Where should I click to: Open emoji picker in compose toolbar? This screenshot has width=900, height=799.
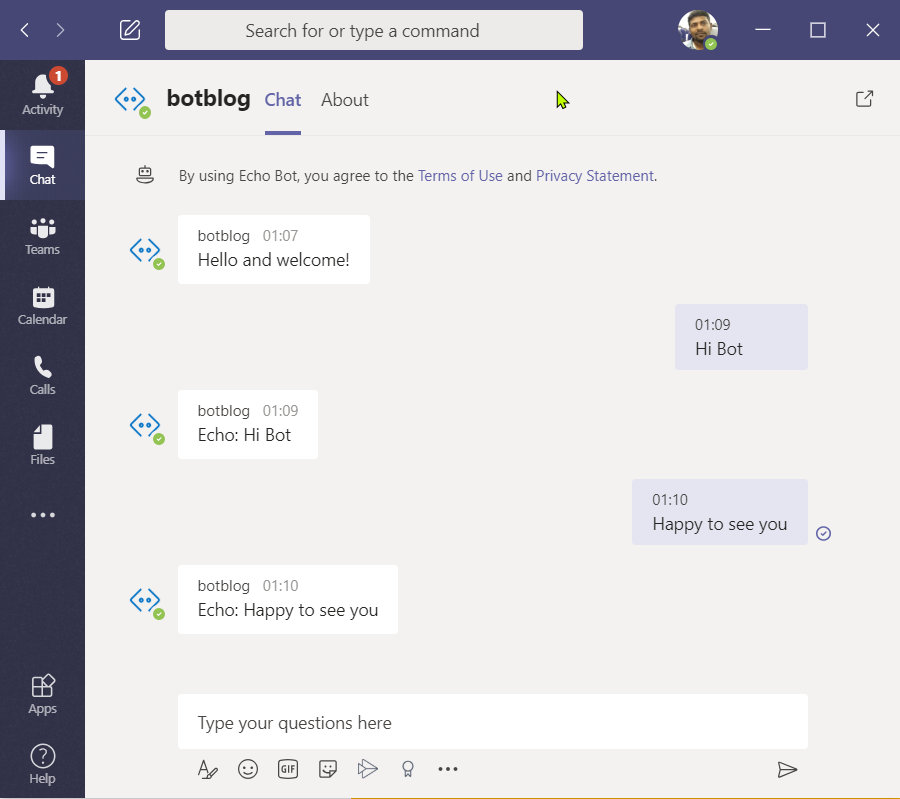[248, 769]
